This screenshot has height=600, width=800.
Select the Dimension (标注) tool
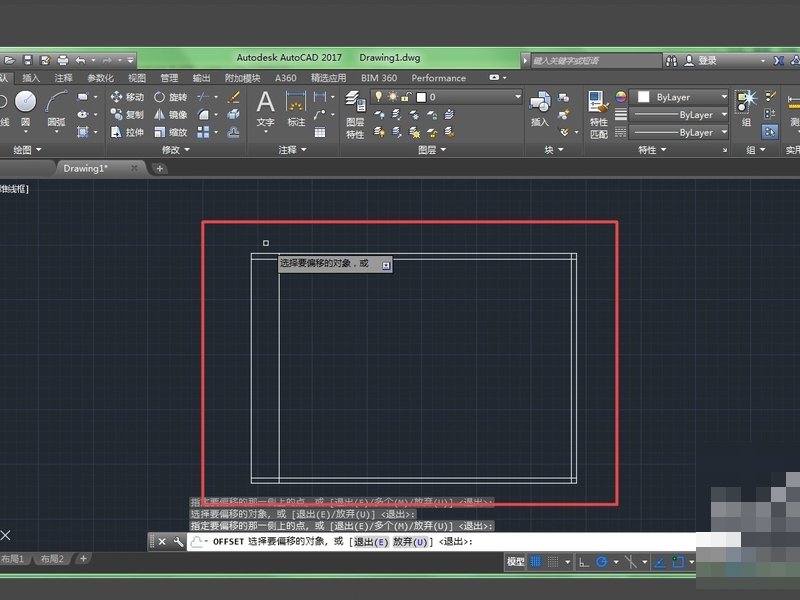point(296,110)
